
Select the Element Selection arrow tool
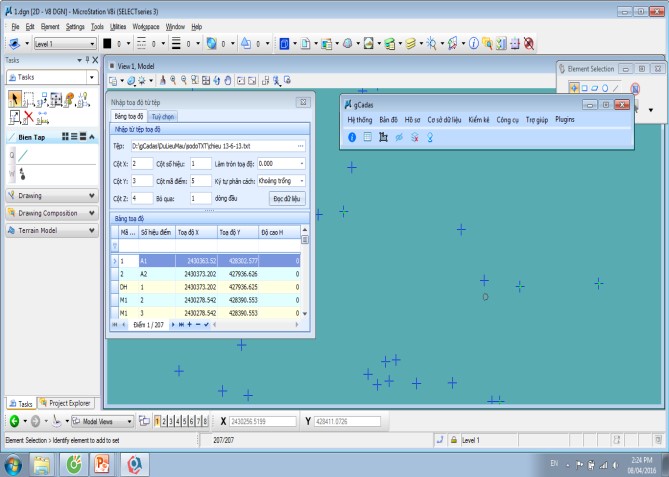click(15, 97)
